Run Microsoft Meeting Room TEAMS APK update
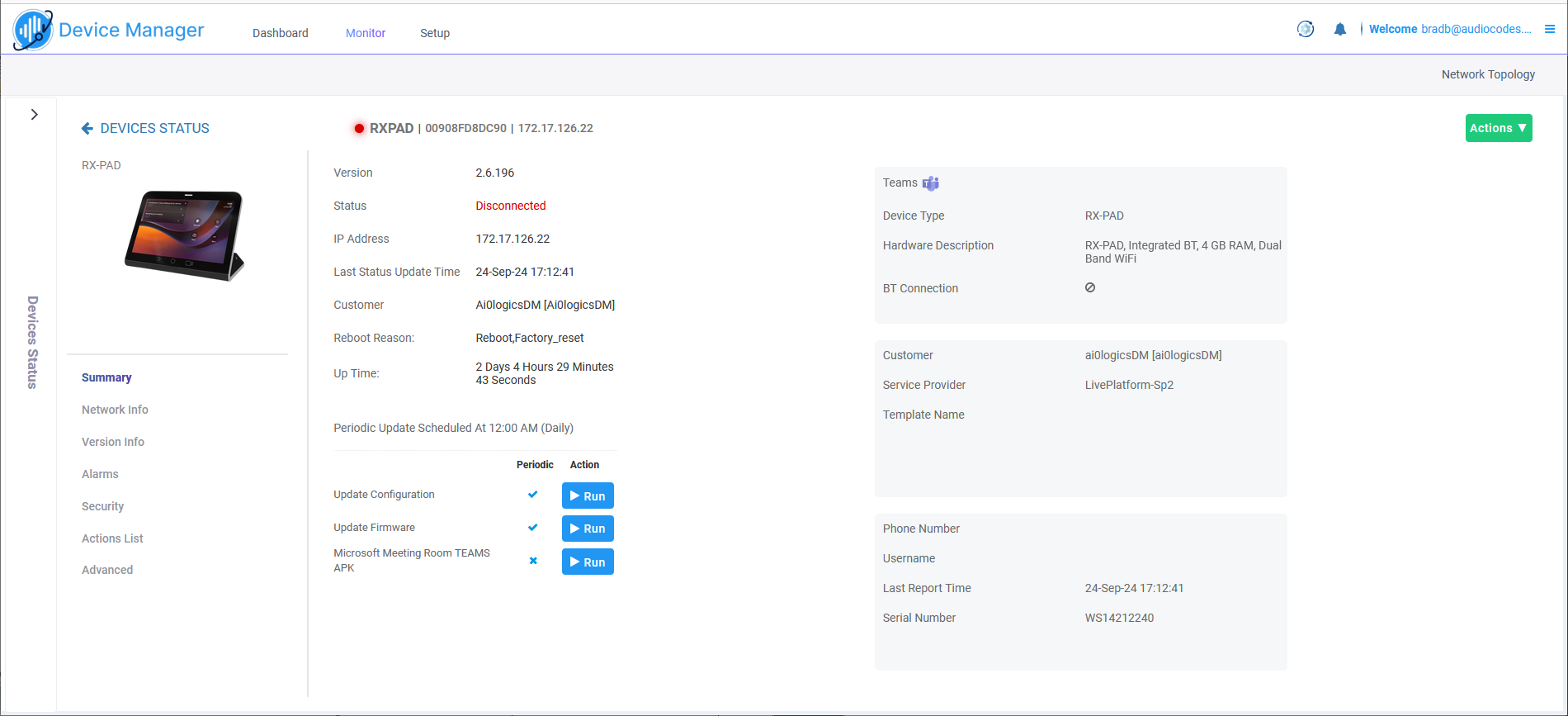This screenshot has width=1568, height=716. (x=588, y=562)
